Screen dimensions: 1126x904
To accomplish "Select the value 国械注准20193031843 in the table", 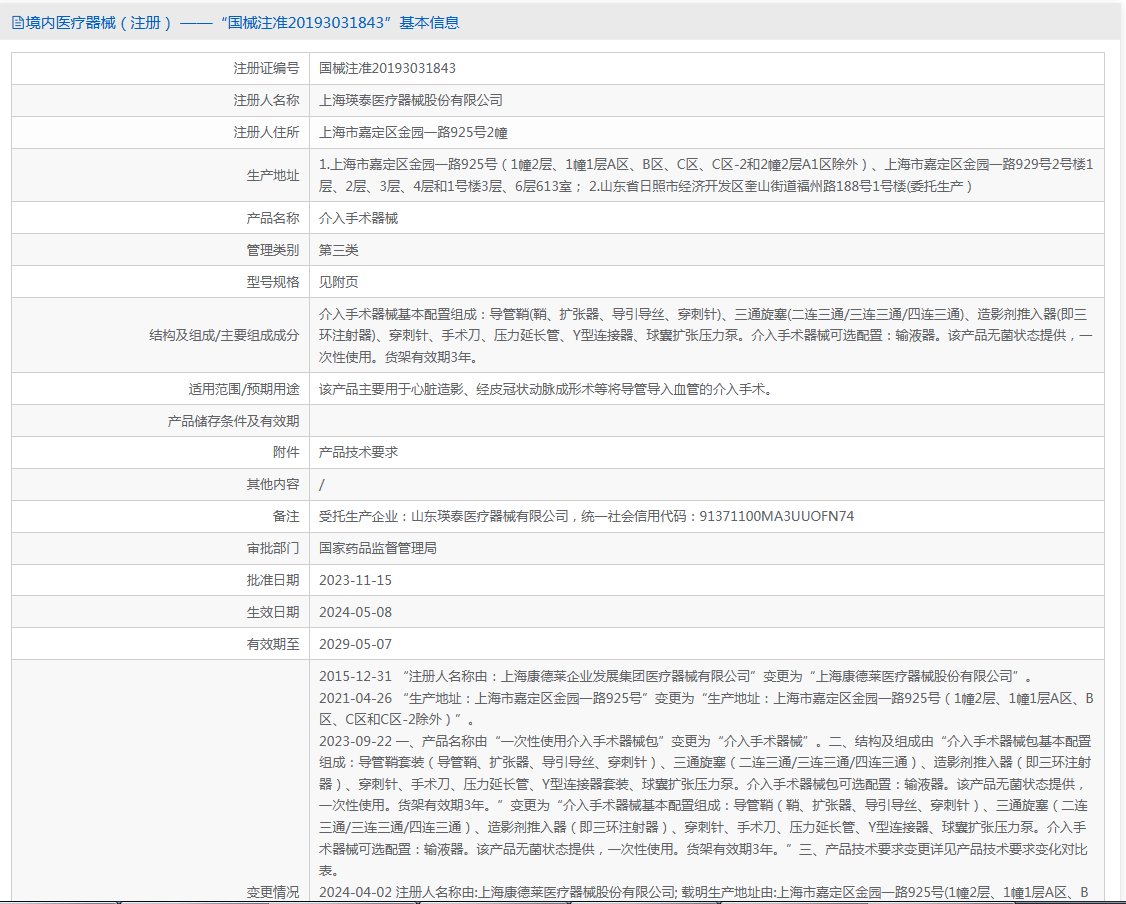I will click(x=387, y=68).
